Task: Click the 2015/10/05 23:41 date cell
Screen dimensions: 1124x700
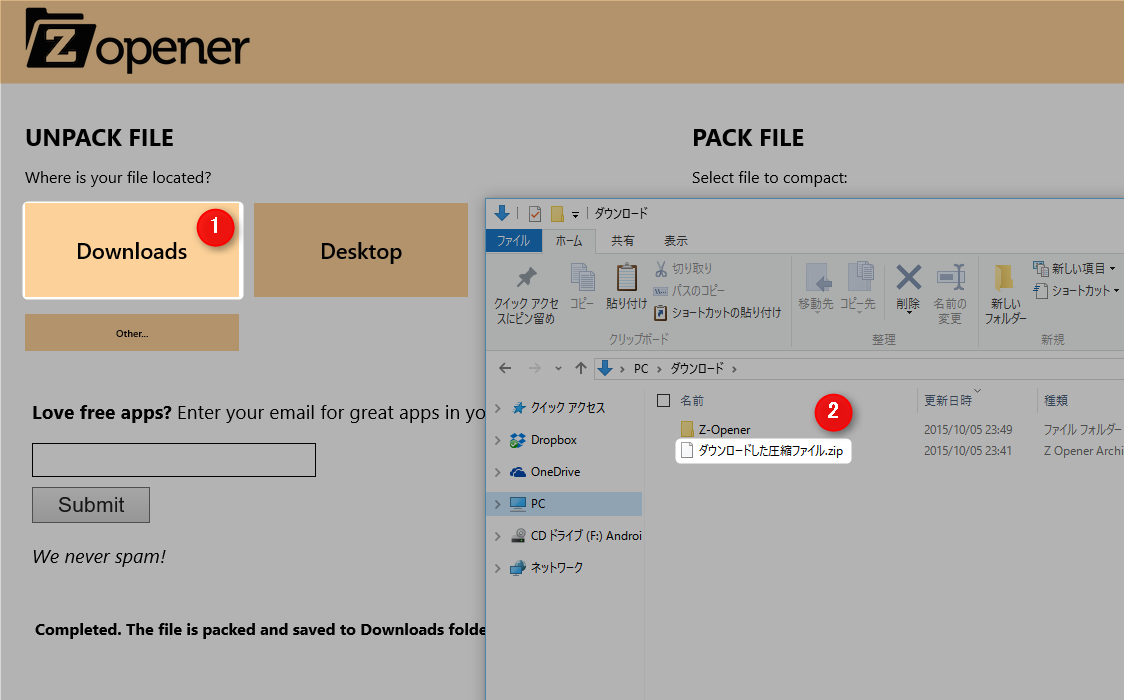Action: [x=968, y=451]
